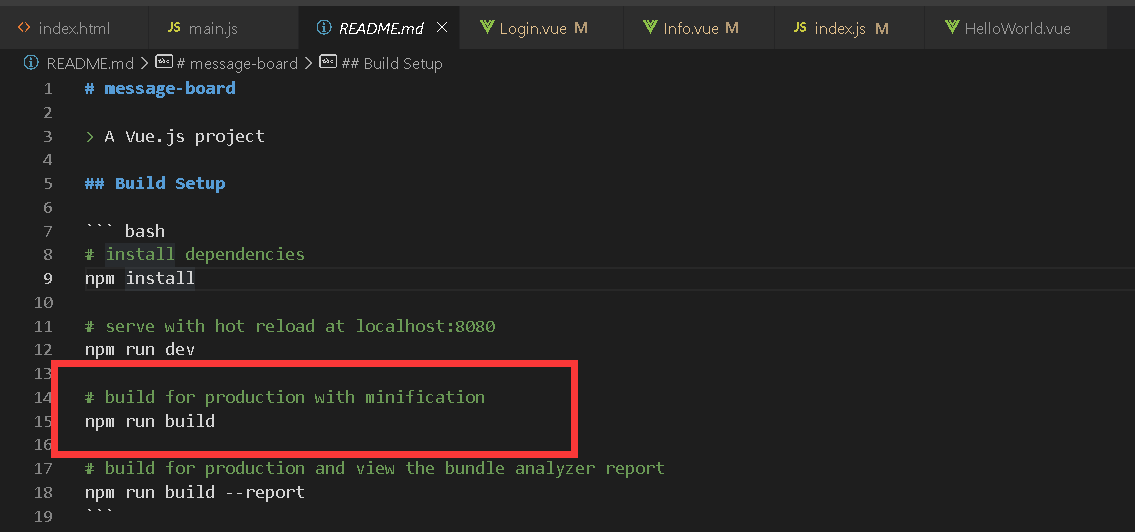The image size is (1135, 532).
Task: Click the JS icon on index.js tab
Action: coord(800,28)
